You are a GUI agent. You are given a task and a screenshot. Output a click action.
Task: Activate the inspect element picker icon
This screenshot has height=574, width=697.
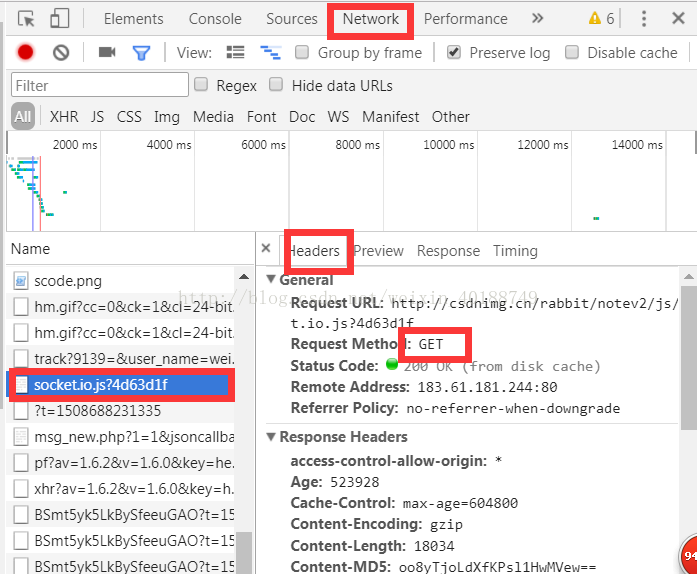[26, 19]
